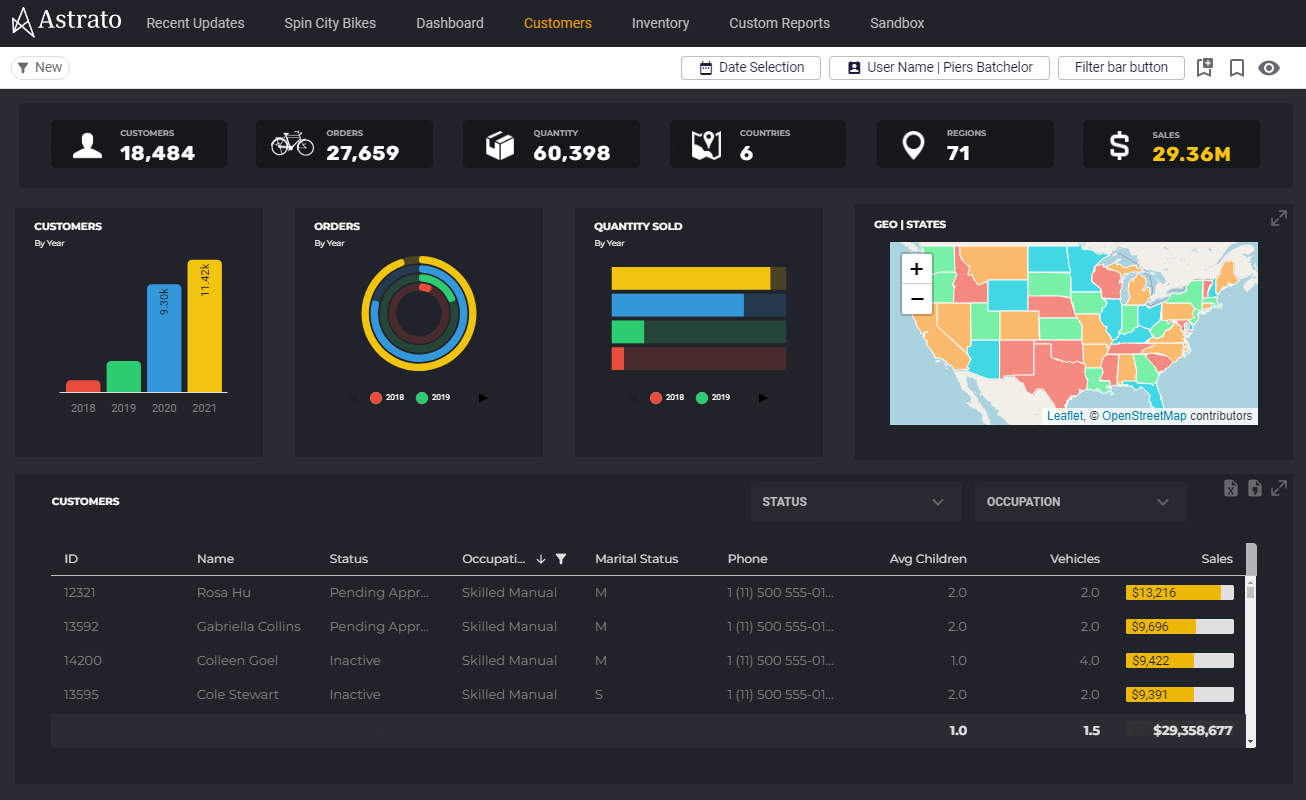Screen dimensions: 1306x800
Task: Add a new bookmark using the bookmark-plus icon
Action: click(1204, 67)
